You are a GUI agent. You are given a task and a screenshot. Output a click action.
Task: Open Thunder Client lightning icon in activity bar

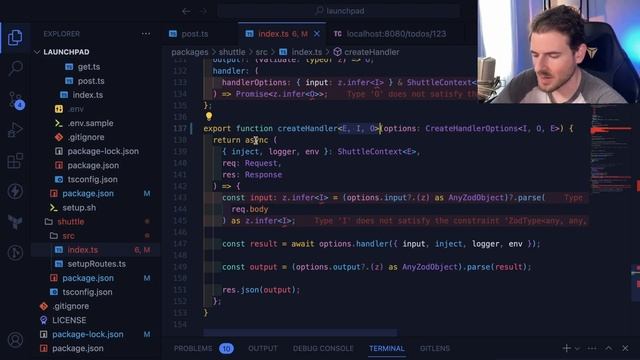pyautogui.click(x=15, y=191)
